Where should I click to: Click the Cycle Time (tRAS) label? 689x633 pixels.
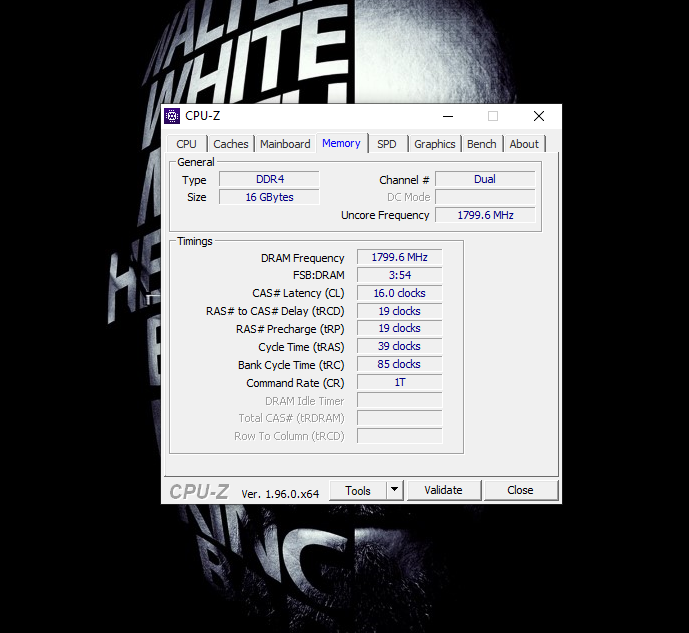click(301, 347)
